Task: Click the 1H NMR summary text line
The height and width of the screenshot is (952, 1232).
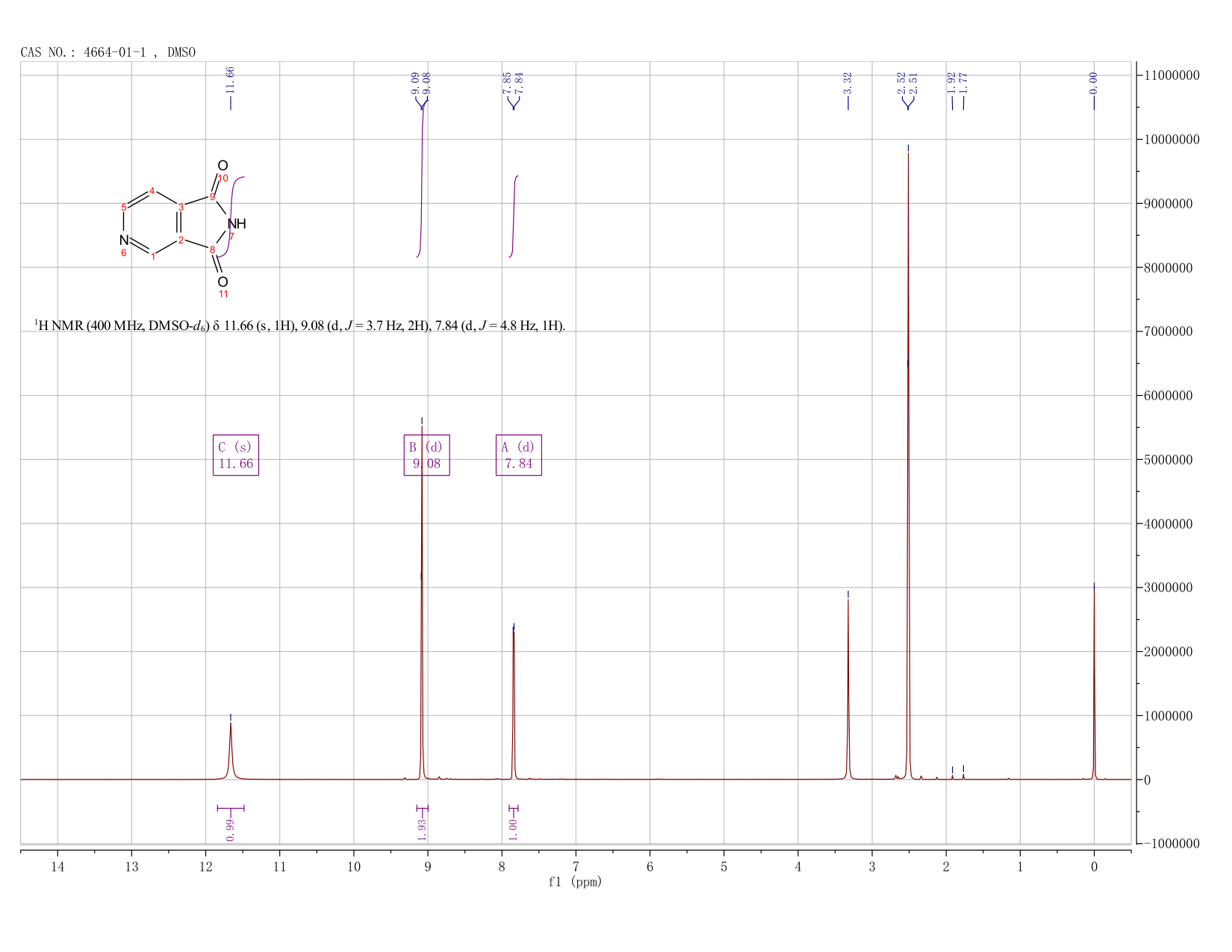Action: (300, 326)
